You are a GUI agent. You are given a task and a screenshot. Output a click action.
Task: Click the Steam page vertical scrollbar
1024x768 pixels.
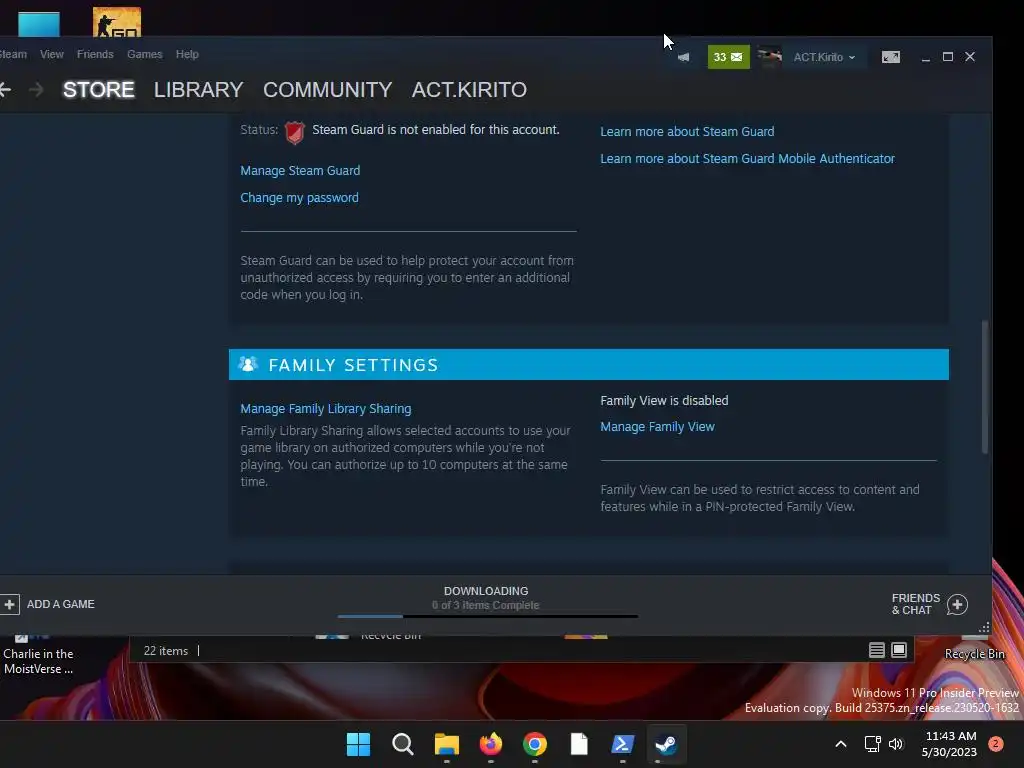tap(985, 387)
